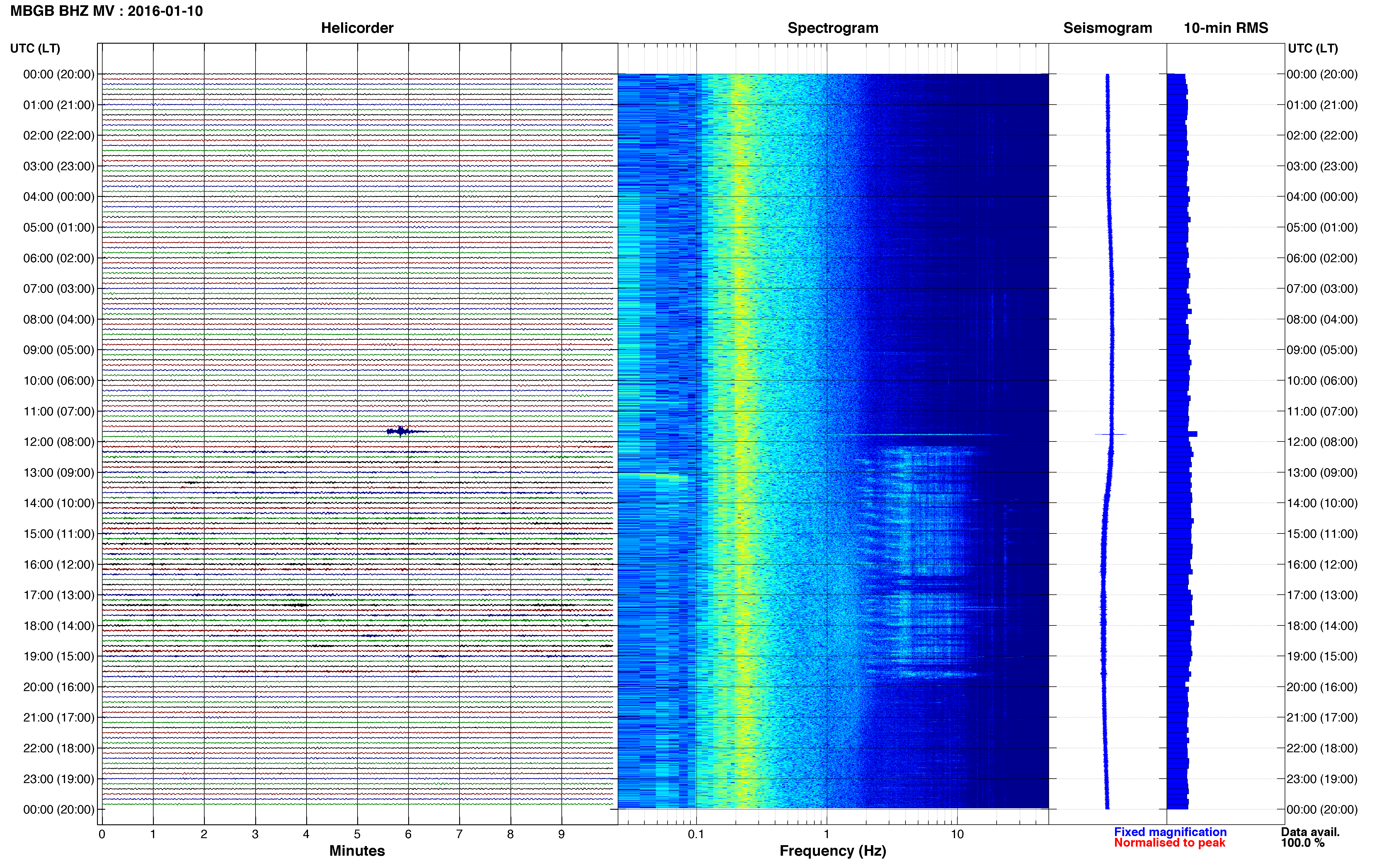Click the right axis label 22:00 (18:00)
The image size is (1389, 868).
1322,748
